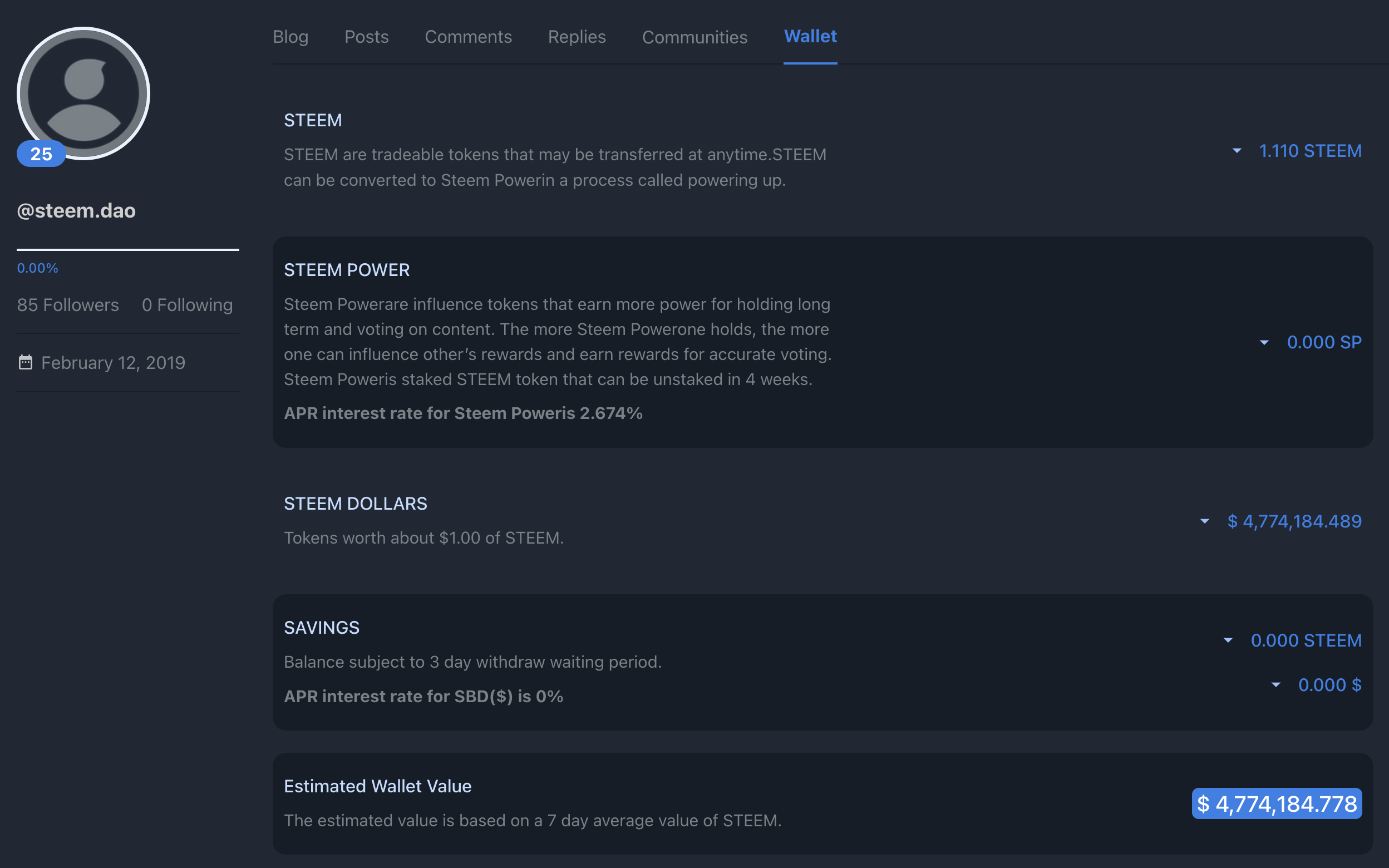Click the 1.110 STEEM balance amount
Viewport: 1389px width, 868px height.
(1310, 151)
